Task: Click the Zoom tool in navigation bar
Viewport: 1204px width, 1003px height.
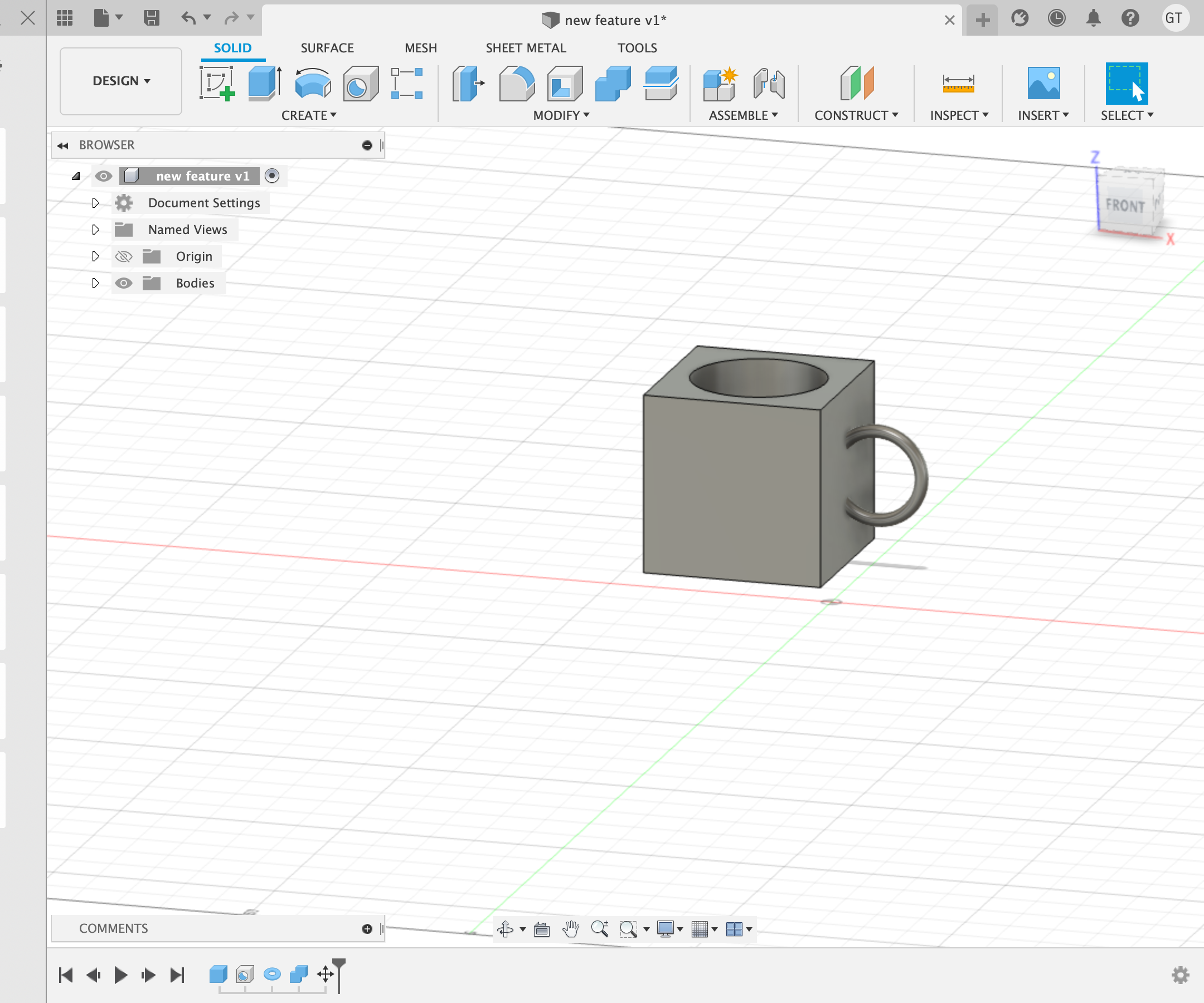Action: click(600, 929)
